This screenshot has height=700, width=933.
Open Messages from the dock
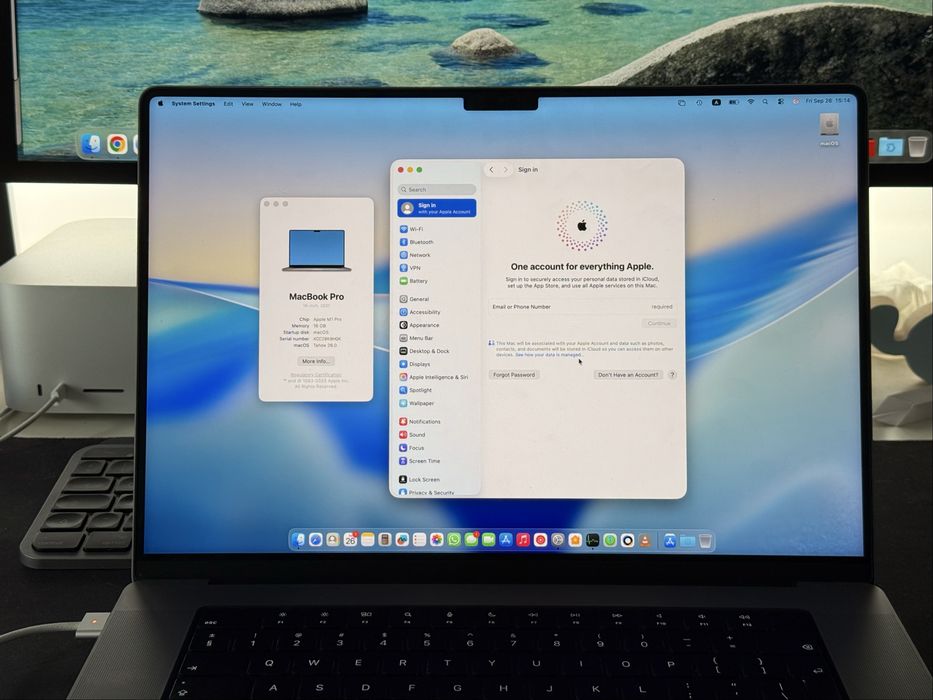coord(471,540)
